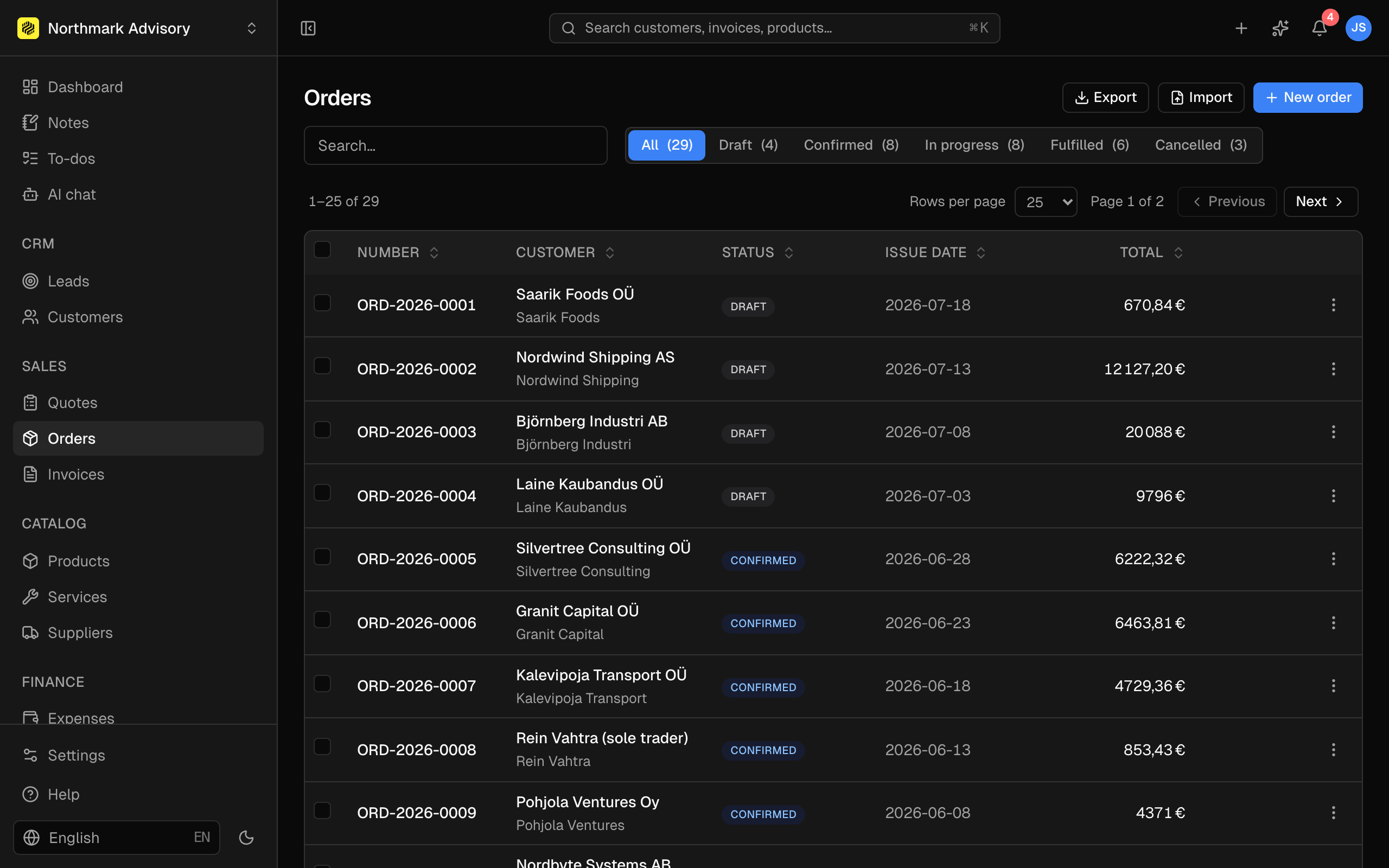The image size is (1389, 868).
Task: Sort orders by the Status column
Action: (757, 253)
